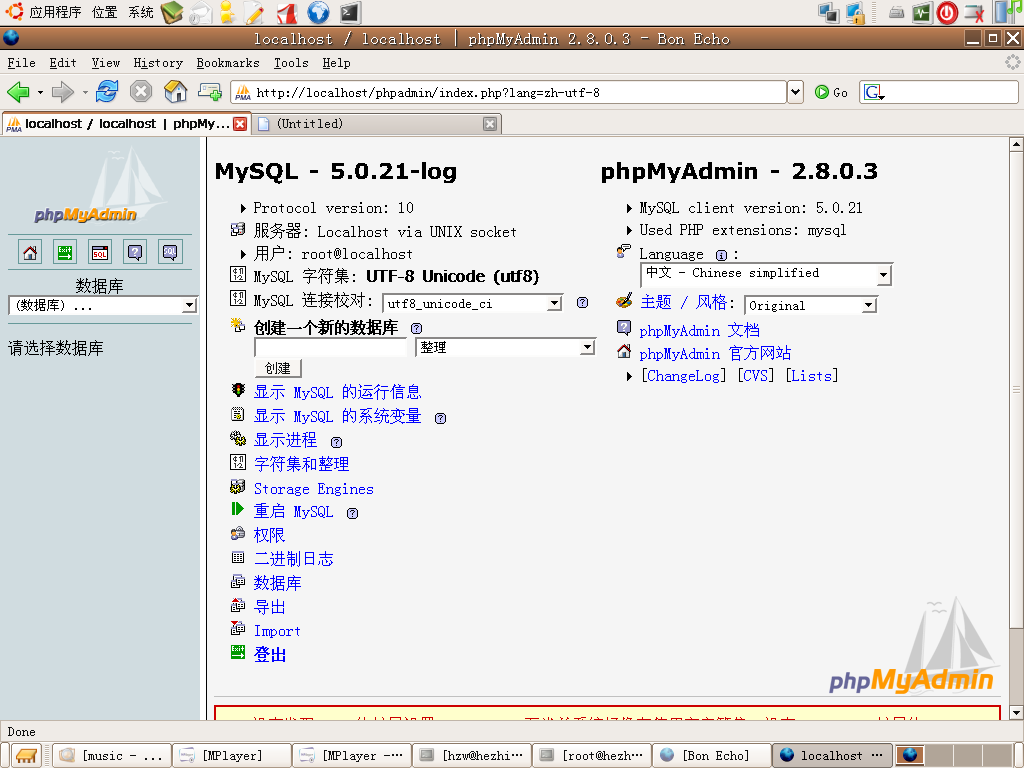Open the History menu
1024x768 pixels.
pyautogui.click(x=158, y=63)
